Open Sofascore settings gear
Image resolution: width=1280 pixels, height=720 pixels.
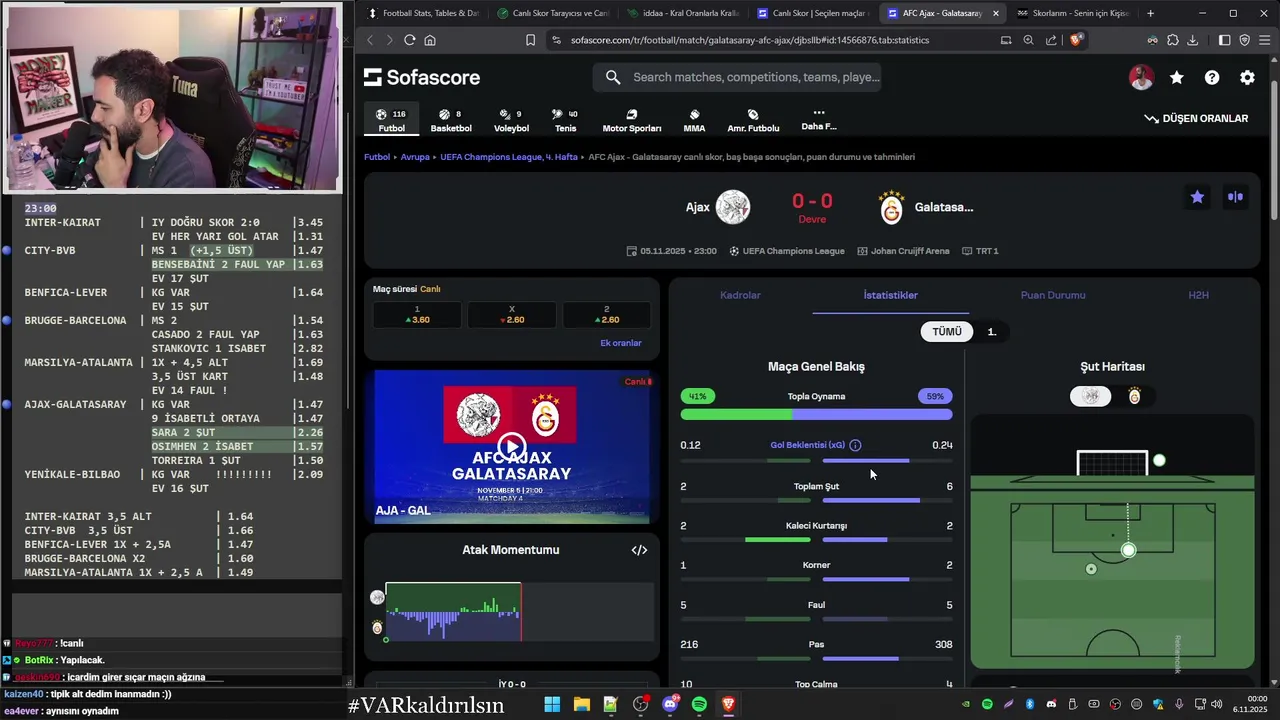[x=1247, y=77]
